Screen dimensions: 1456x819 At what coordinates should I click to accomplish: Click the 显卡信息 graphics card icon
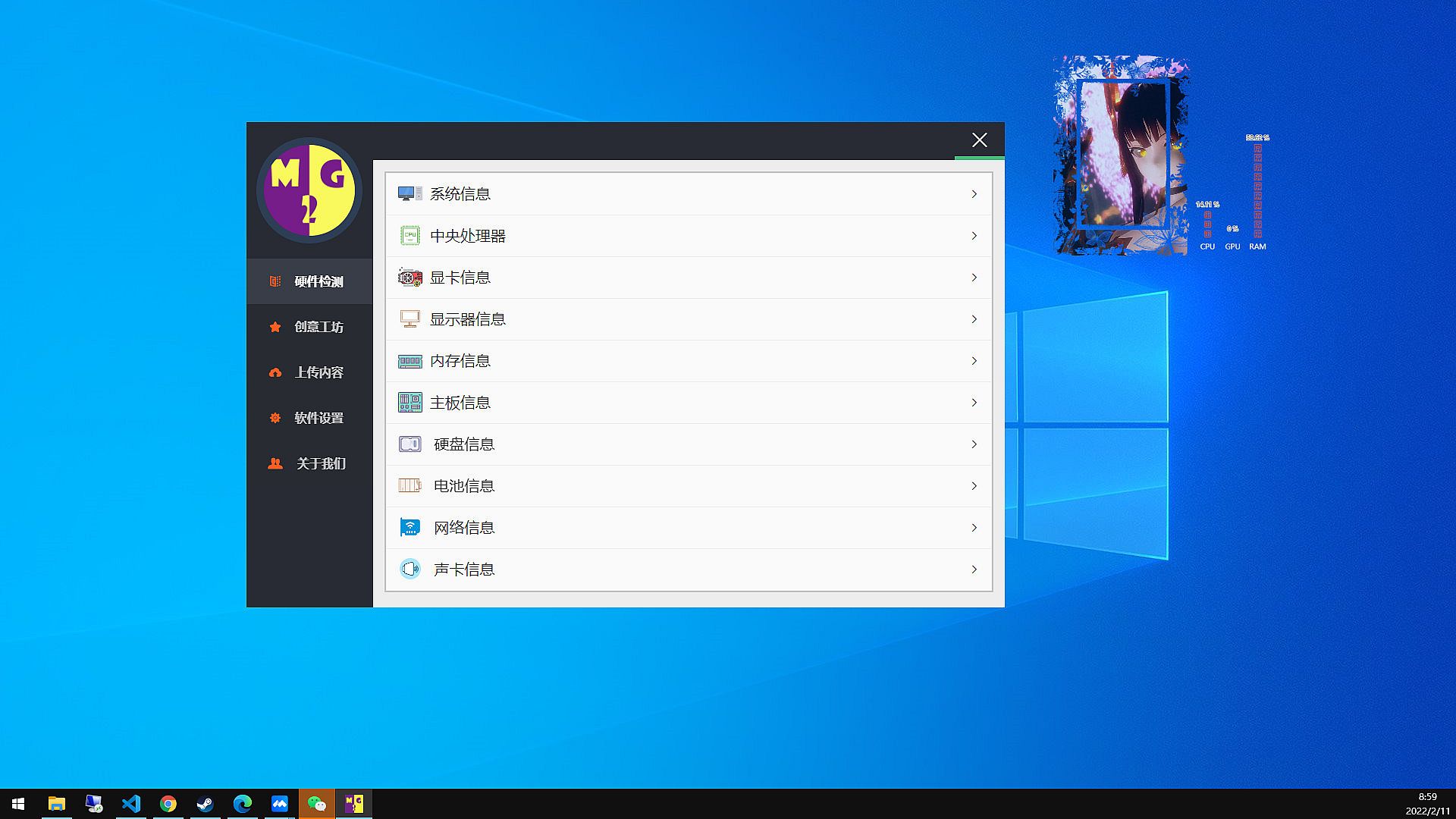tap(409, 278)
